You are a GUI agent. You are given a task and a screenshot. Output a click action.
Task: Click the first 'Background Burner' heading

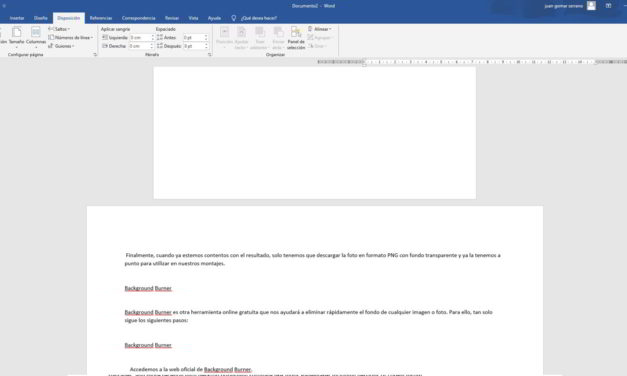(148, 288)
